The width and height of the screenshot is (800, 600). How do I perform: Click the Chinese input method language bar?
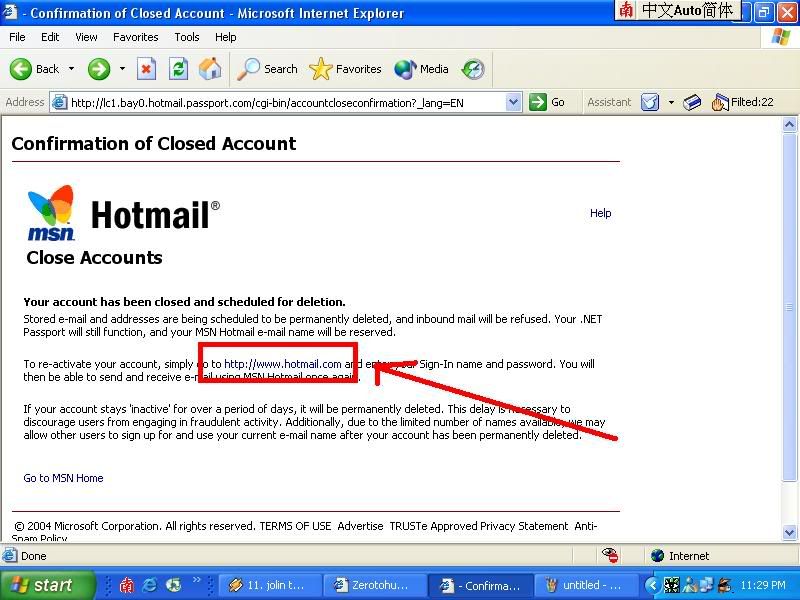[678, 10]
